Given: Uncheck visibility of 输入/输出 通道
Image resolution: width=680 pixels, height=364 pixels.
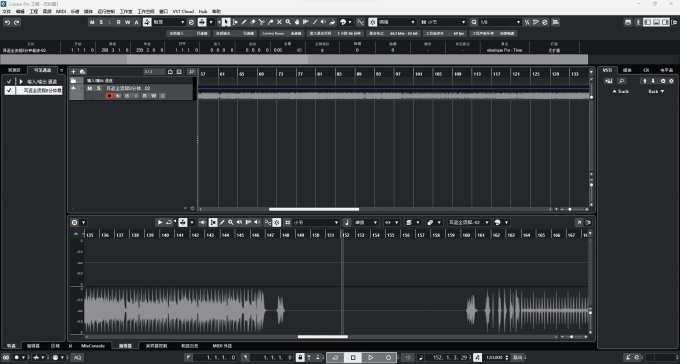Looking at the screenshot, I should click(x=9, y=82).
